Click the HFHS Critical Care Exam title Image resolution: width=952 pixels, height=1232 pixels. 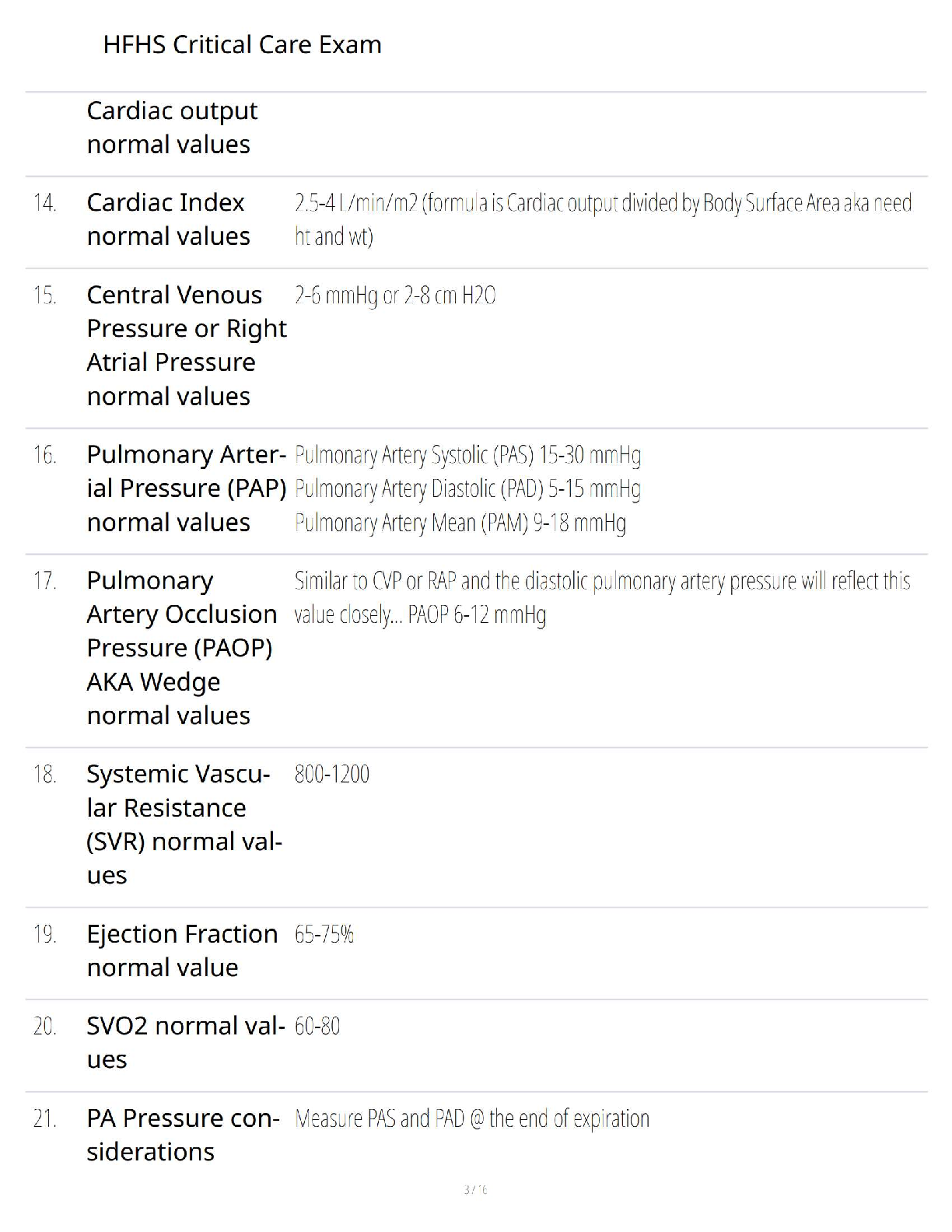(242, 45)
